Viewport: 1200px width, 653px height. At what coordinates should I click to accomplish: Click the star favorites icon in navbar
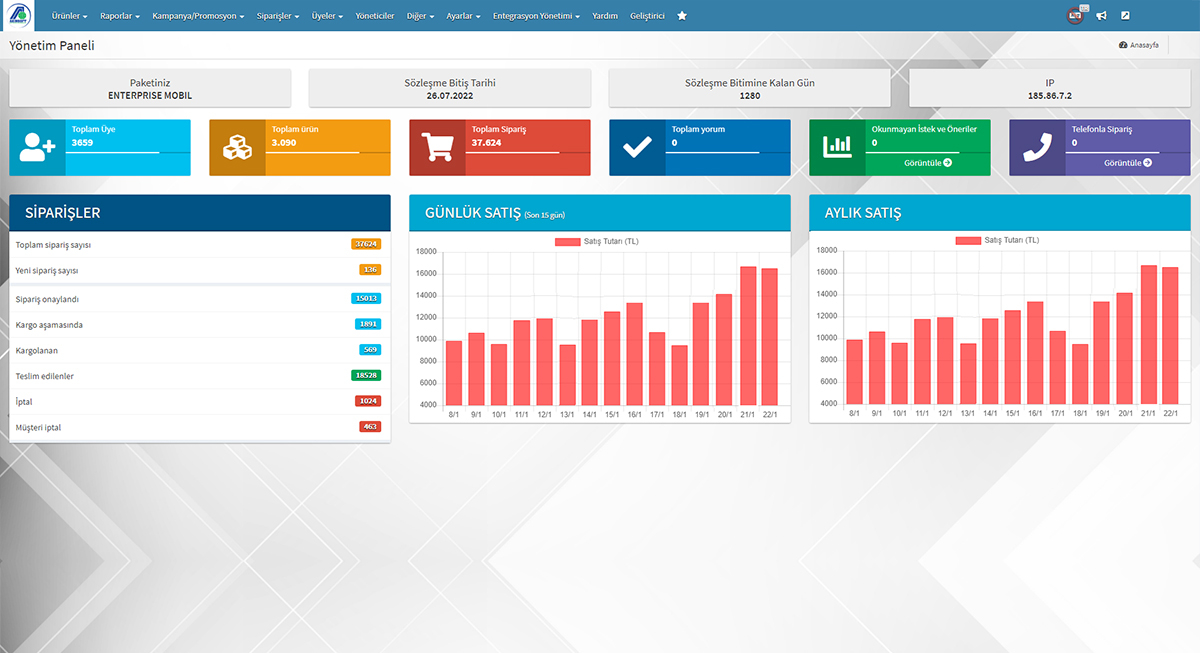682,16
